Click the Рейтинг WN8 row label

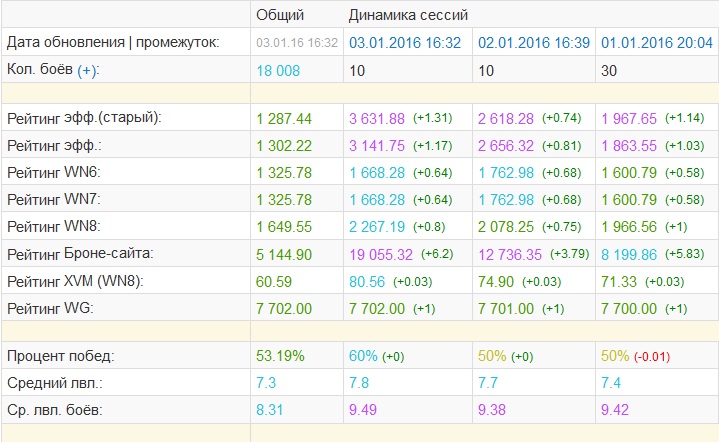(x=54, y=227)
